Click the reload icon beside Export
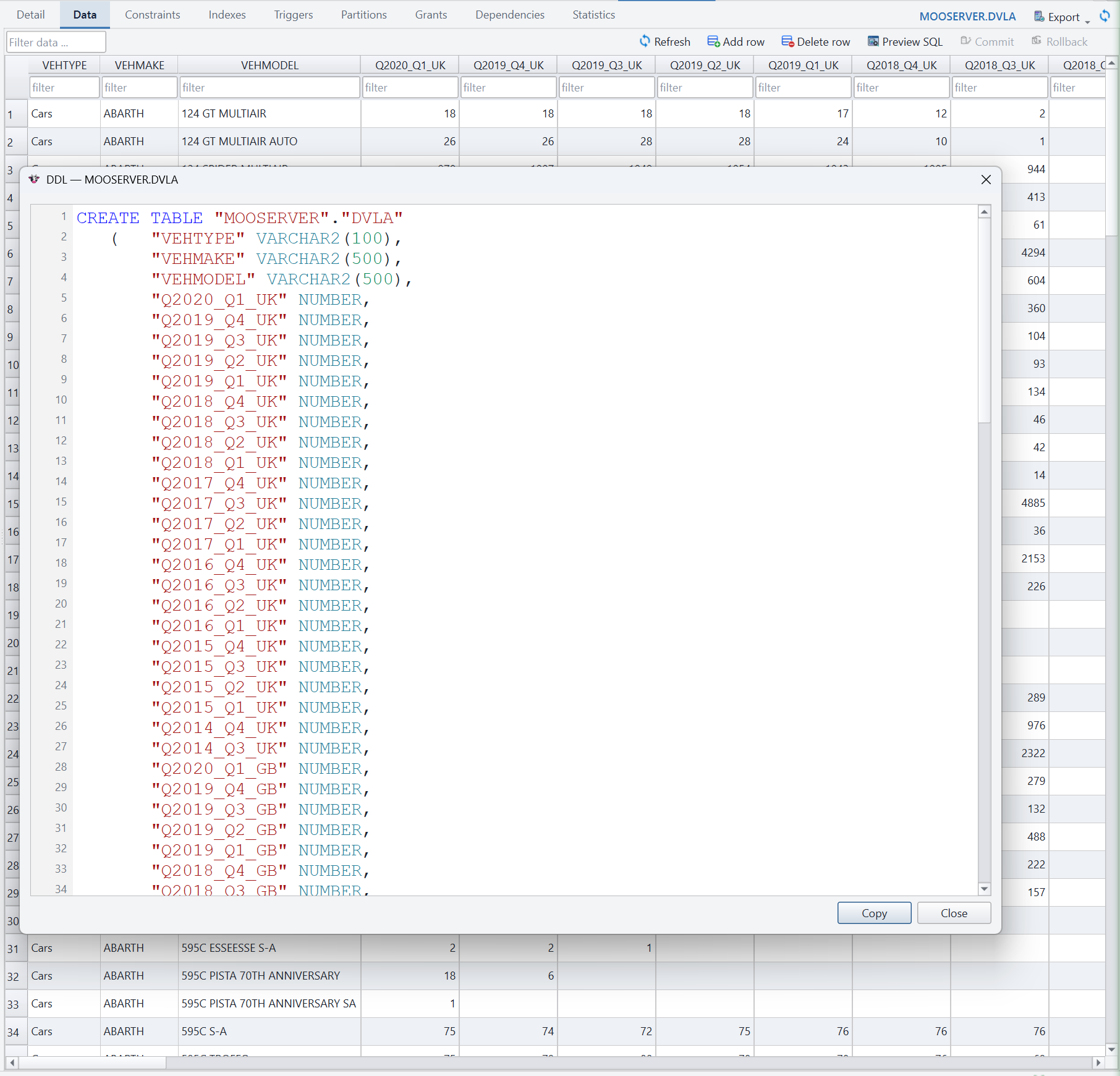Screen dimensions: 1120x1076 point(1105,16)
